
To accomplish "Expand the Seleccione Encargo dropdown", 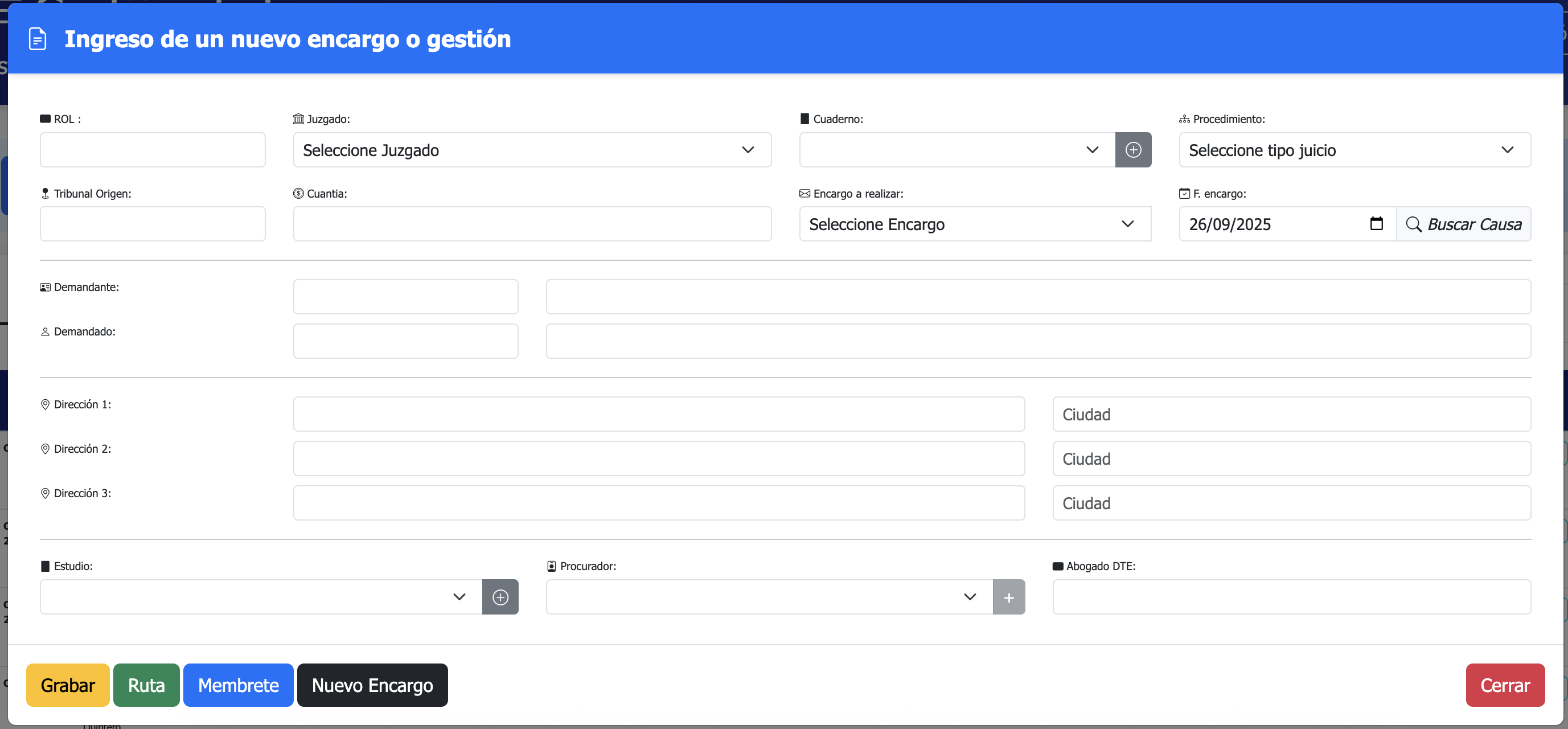I will (975, 224).
